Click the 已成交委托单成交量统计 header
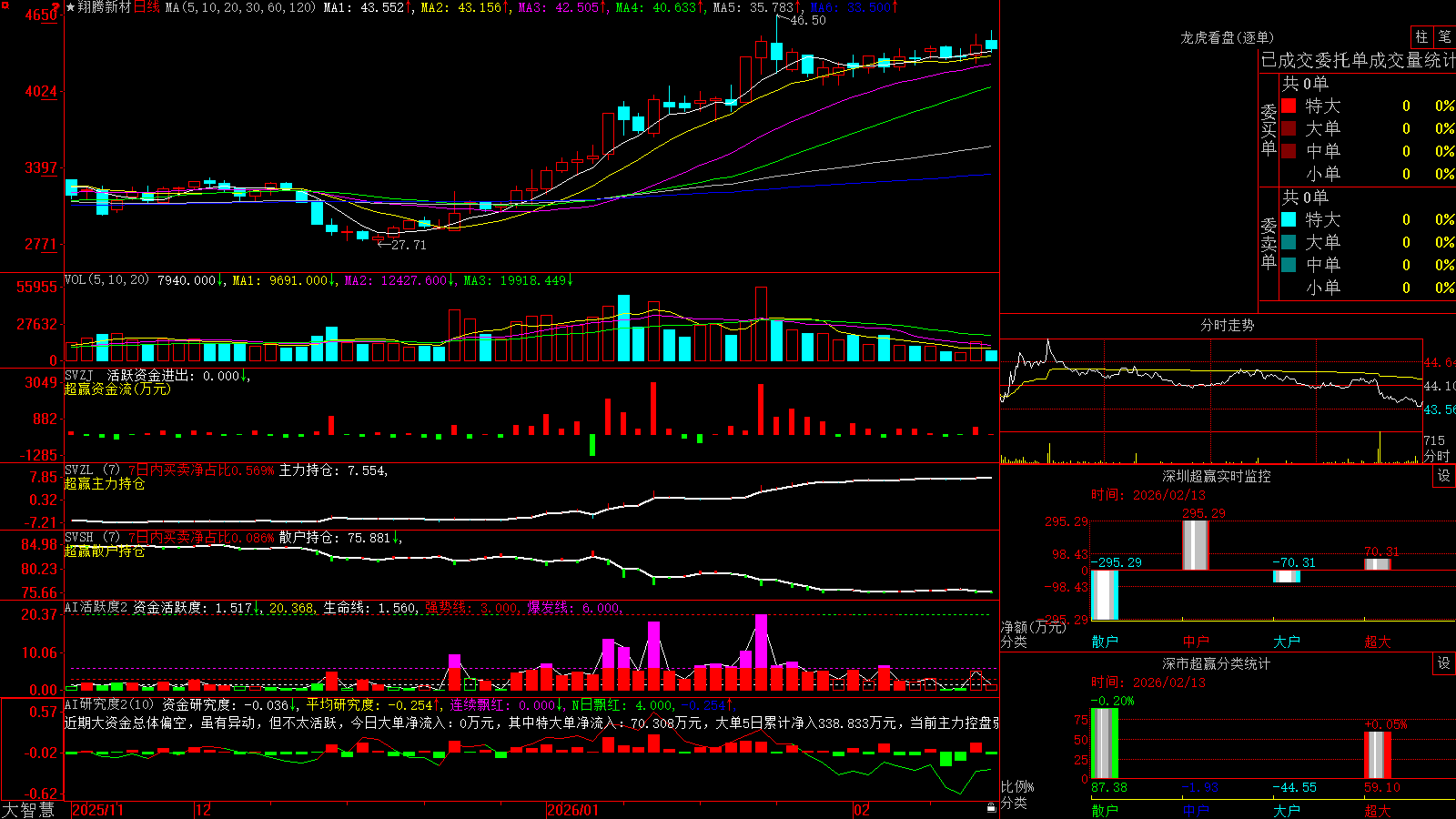This screenshot has height=819, width=1456. click(x=1358, y=60)
